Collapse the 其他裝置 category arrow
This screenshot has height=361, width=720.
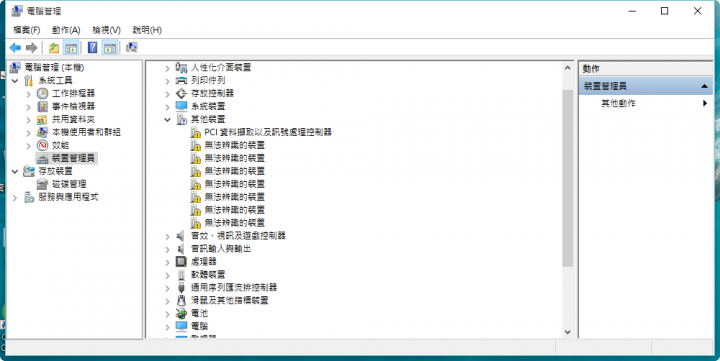tap(168, 119)
